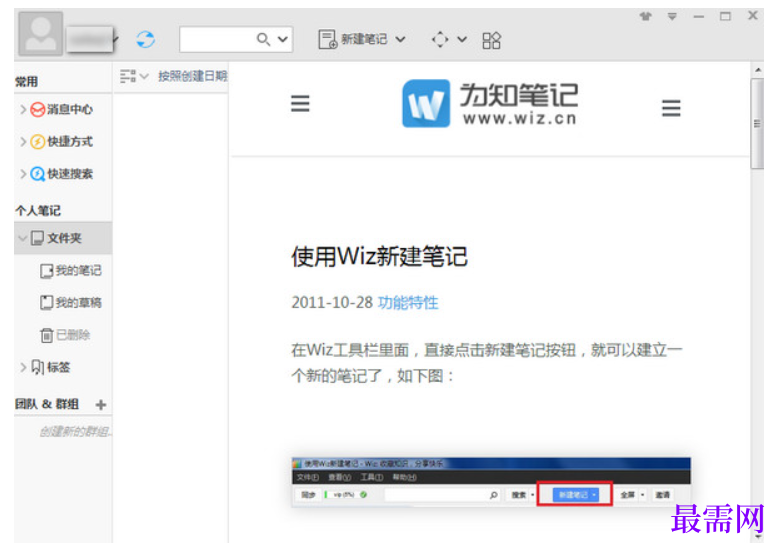Viewport: 783px width, 550px height.
Task: Click the 功能特性 category link
Action: [x=408, y=302]
